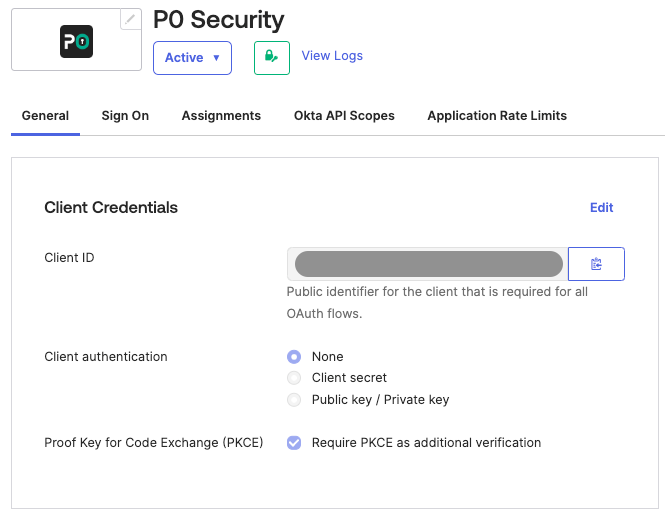Viewport: 665px width, 513px height.
Task: Click the green lock icon button
Action: pos(272,57)
